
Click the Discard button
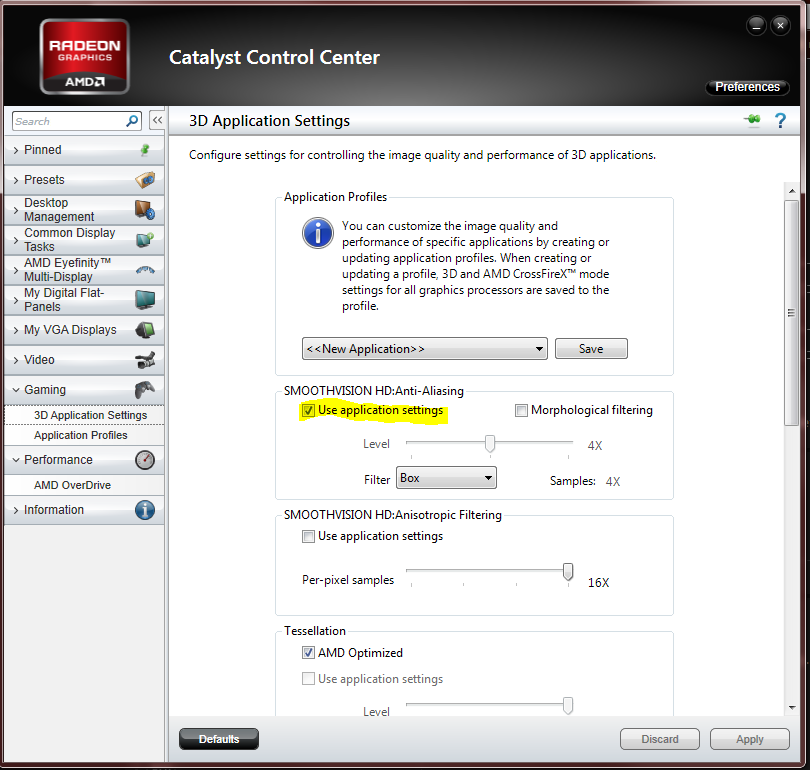pyautogui.click(x=660, y=739)
